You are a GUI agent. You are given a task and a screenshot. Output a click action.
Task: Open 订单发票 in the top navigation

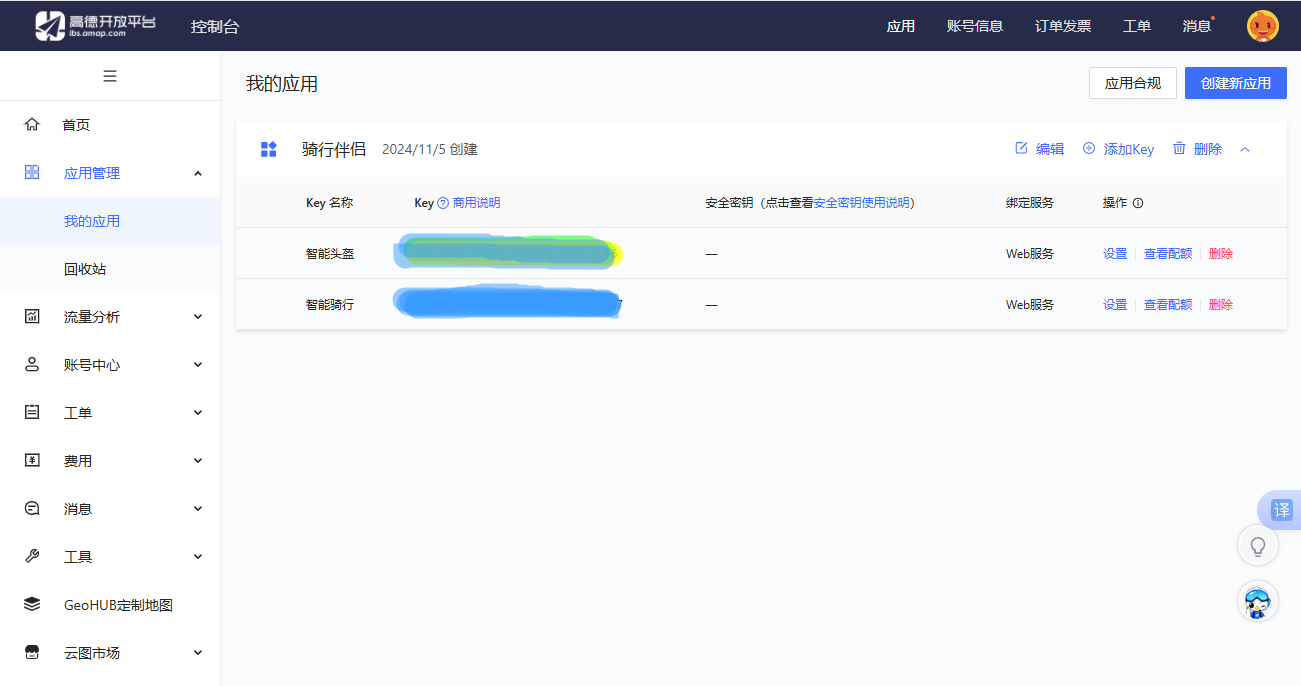click(1063, 26)
